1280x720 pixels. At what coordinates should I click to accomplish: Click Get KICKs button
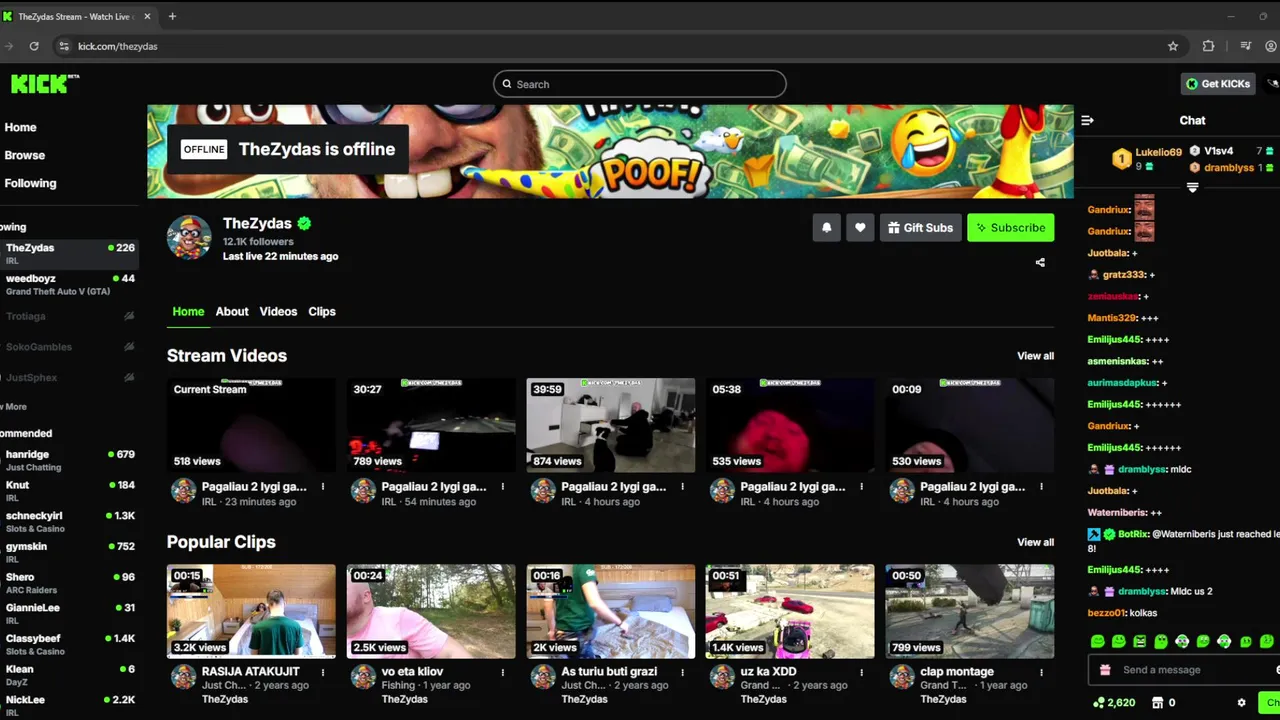point(1217,84)
